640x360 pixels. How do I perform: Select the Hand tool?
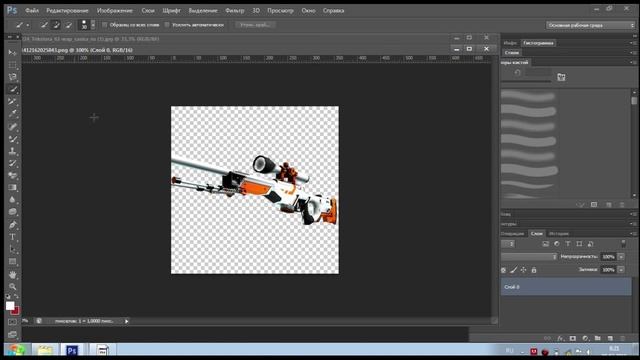pos(13,275)
